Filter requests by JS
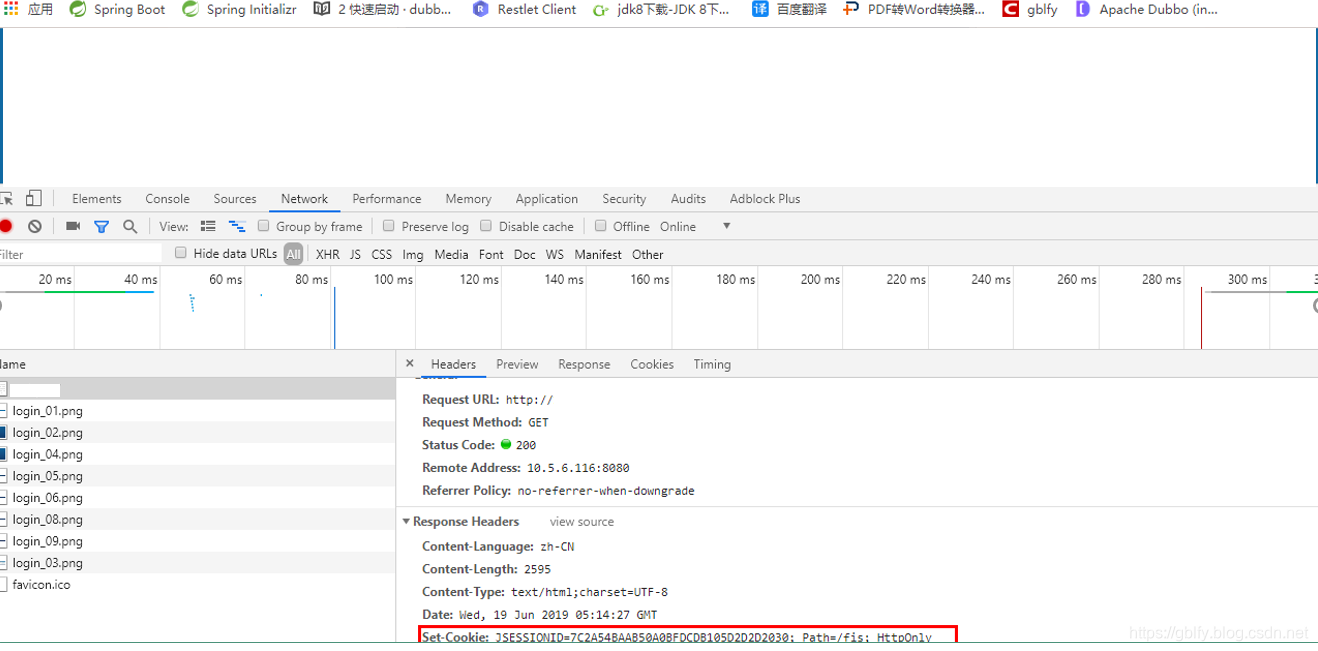 [x=355, y=255]
